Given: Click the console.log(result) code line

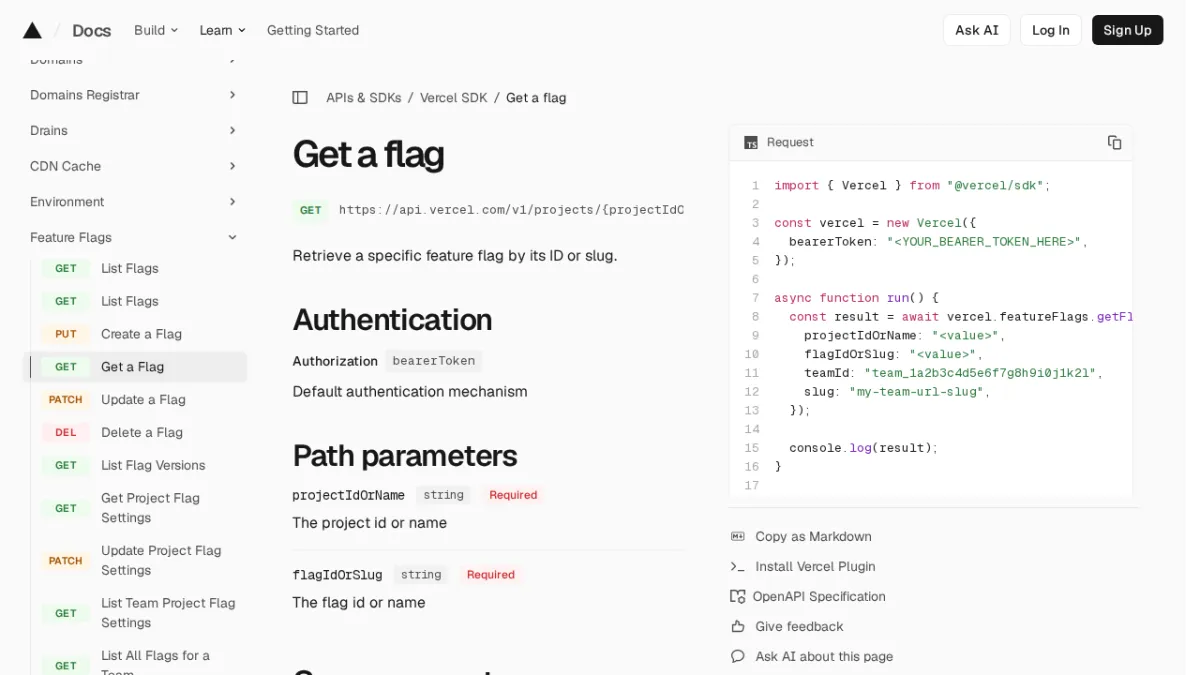Looking at the screenshot, I should 863,448.
